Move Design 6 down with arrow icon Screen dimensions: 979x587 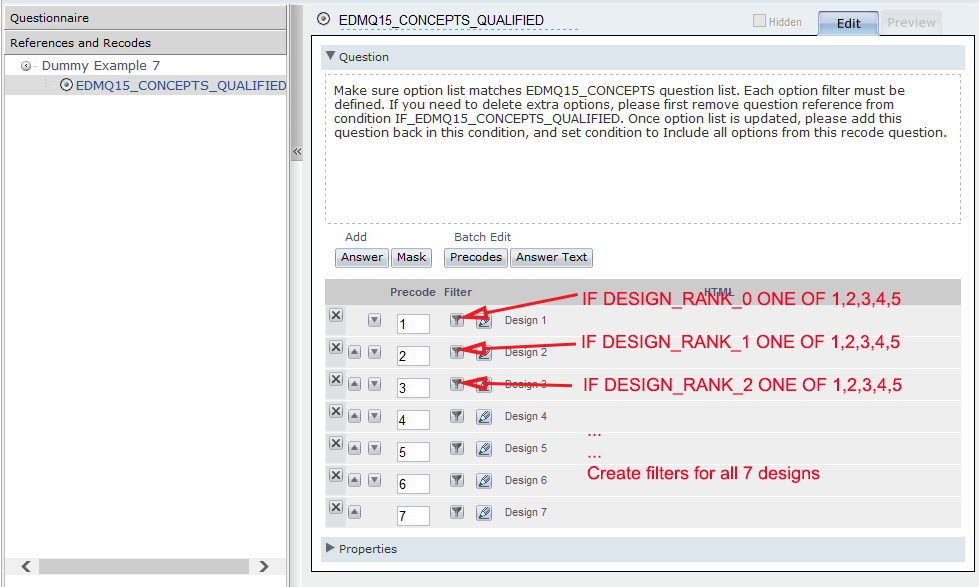pos(375,480)
